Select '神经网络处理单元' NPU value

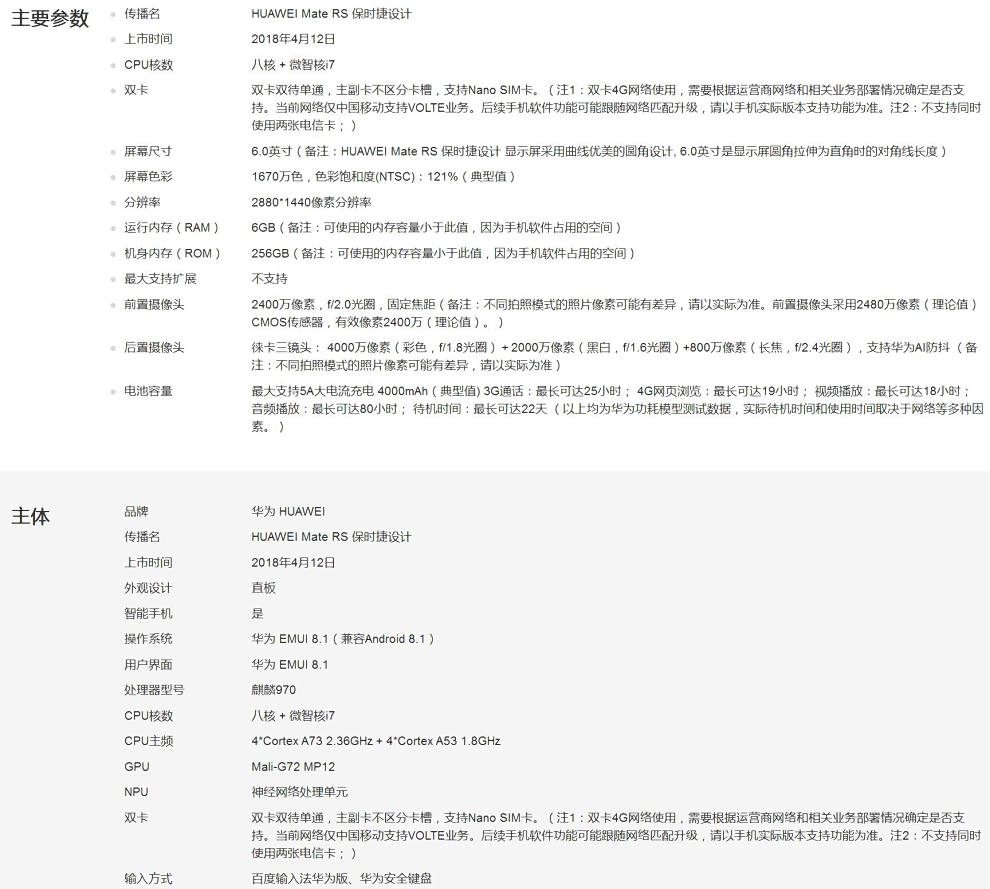[299, 792]
